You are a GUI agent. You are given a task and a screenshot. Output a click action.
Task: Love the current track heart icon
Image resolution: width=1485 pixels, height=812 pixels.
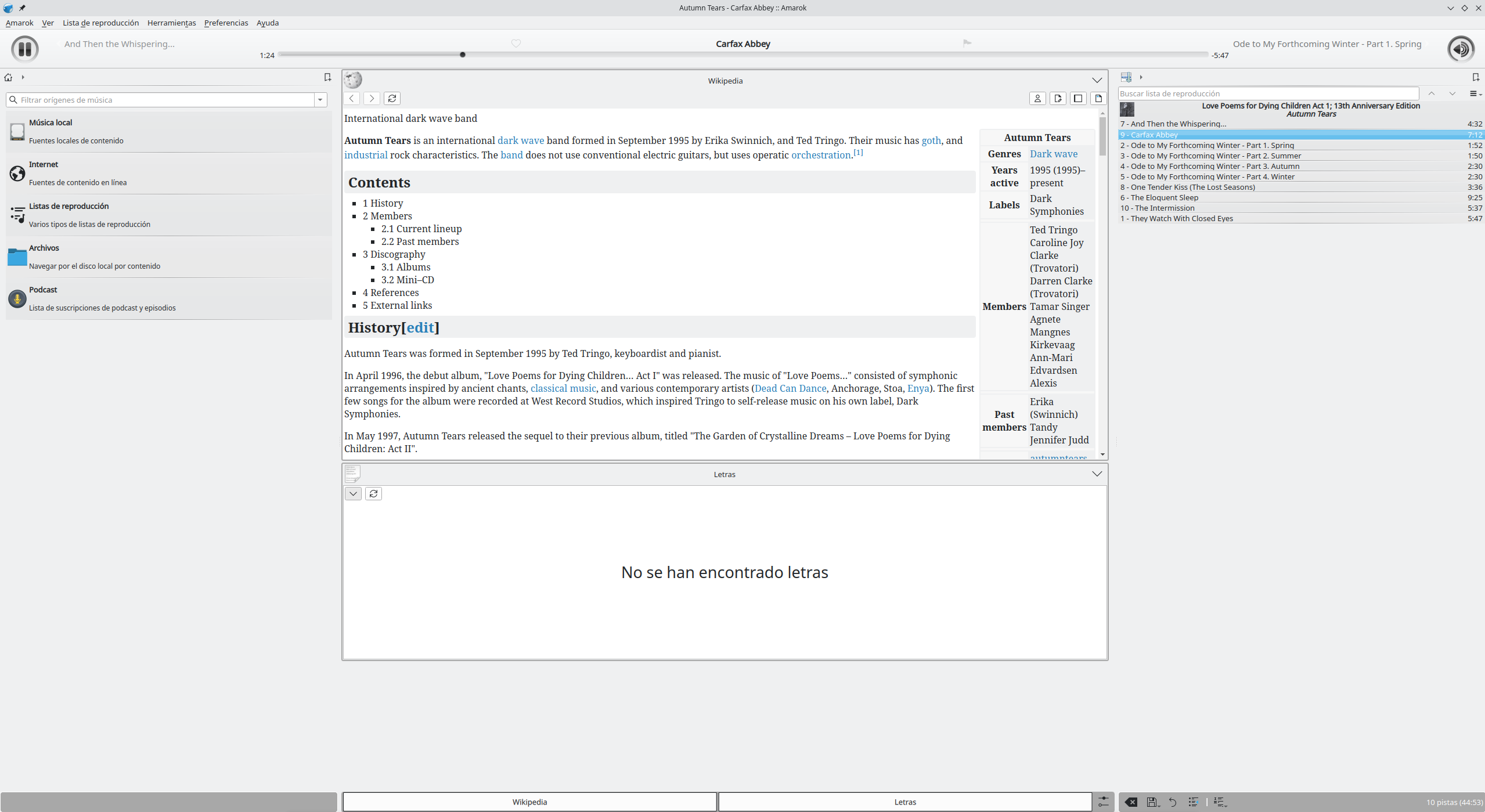point(516,44)
